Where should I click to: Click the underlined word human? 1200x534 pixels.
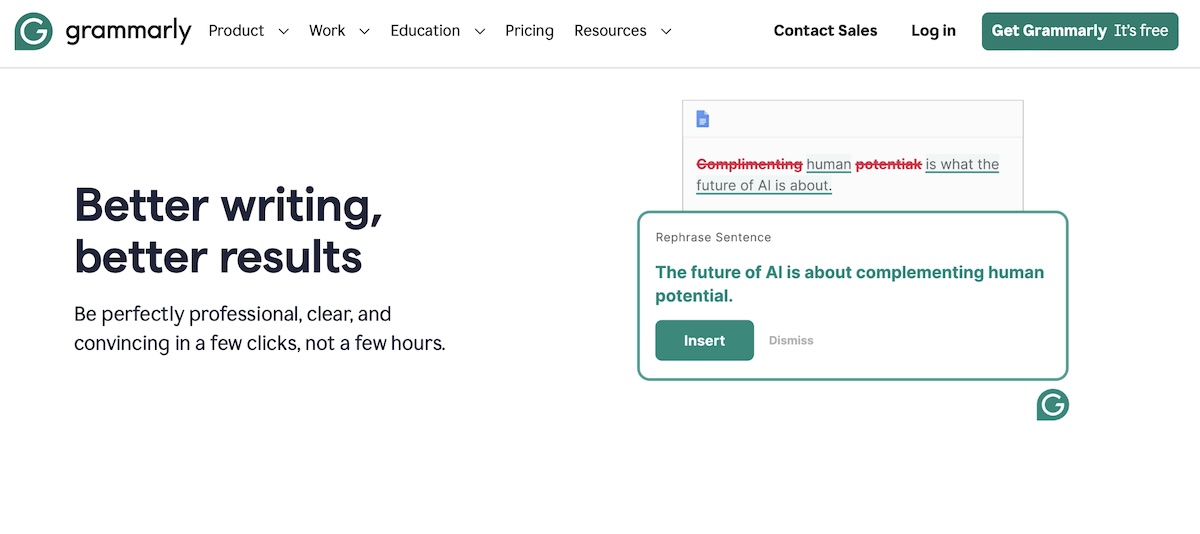click(x=828, y=164)
